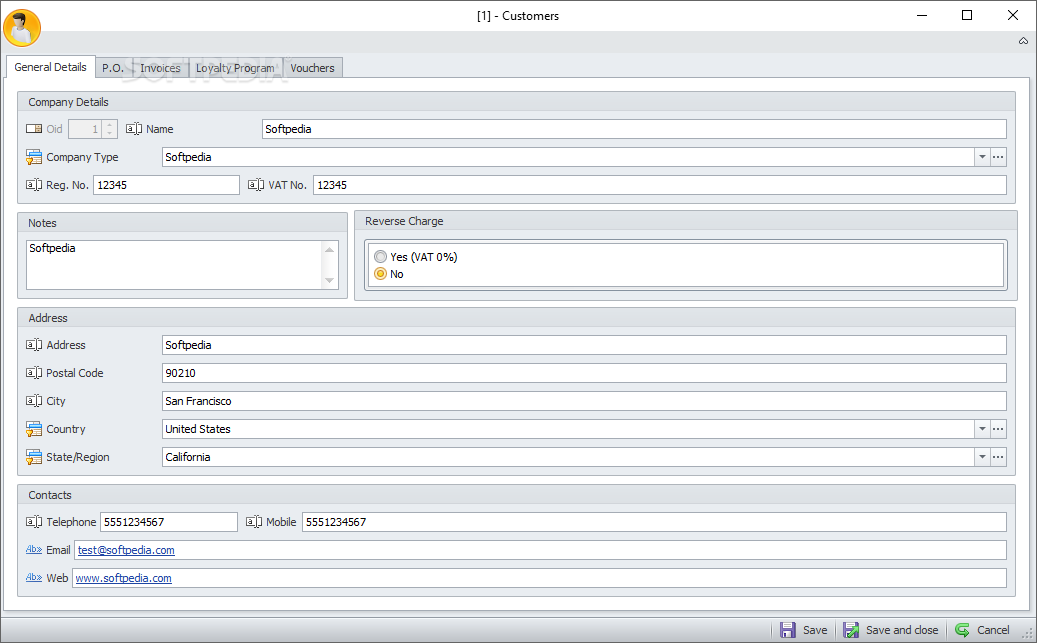Click into the Name input field
The height and width of the screenshot is (643, 1037).
point(634,129)
